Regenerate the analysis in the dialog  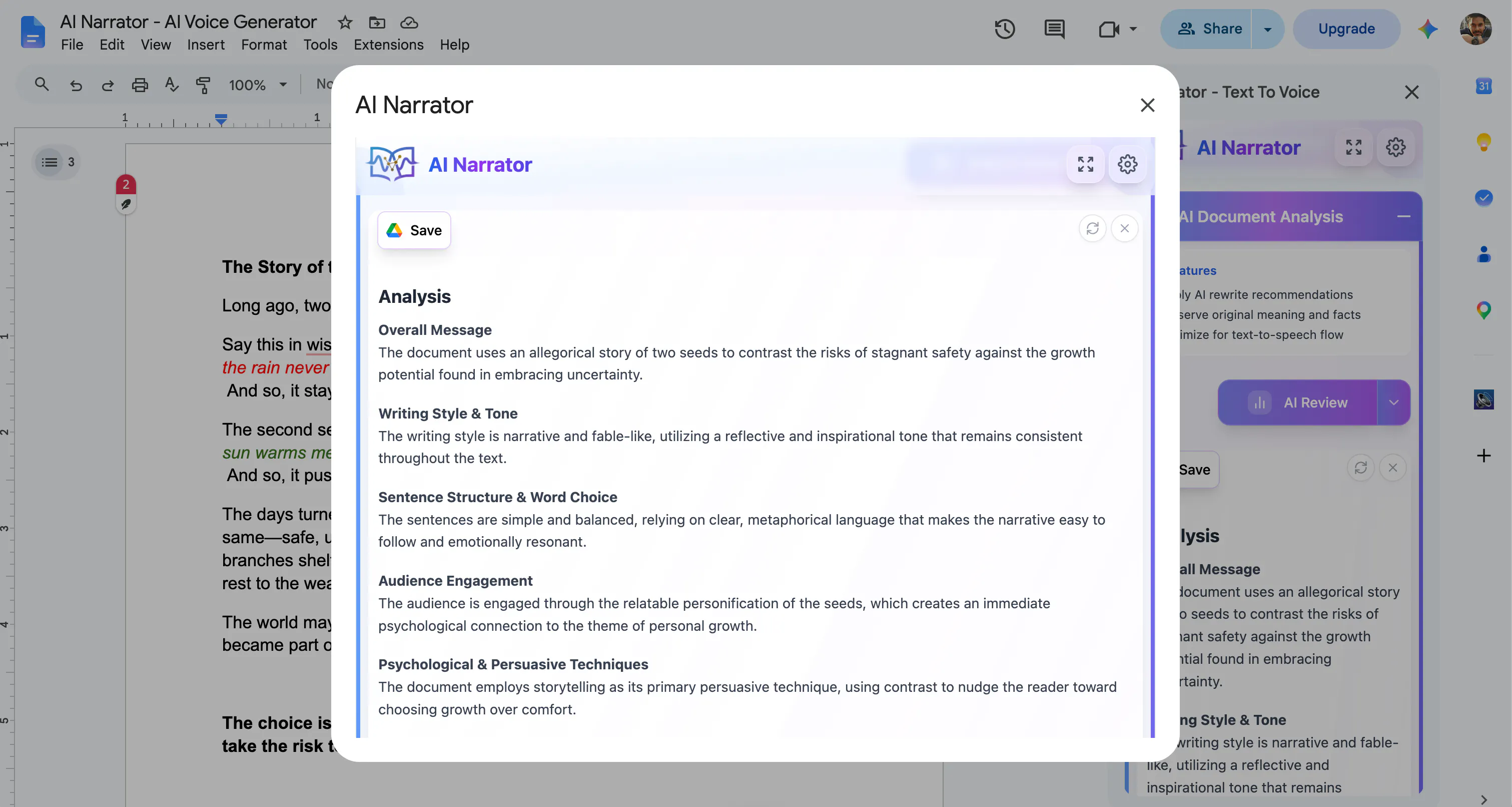pyautogui.click(x=1092, y=228)
